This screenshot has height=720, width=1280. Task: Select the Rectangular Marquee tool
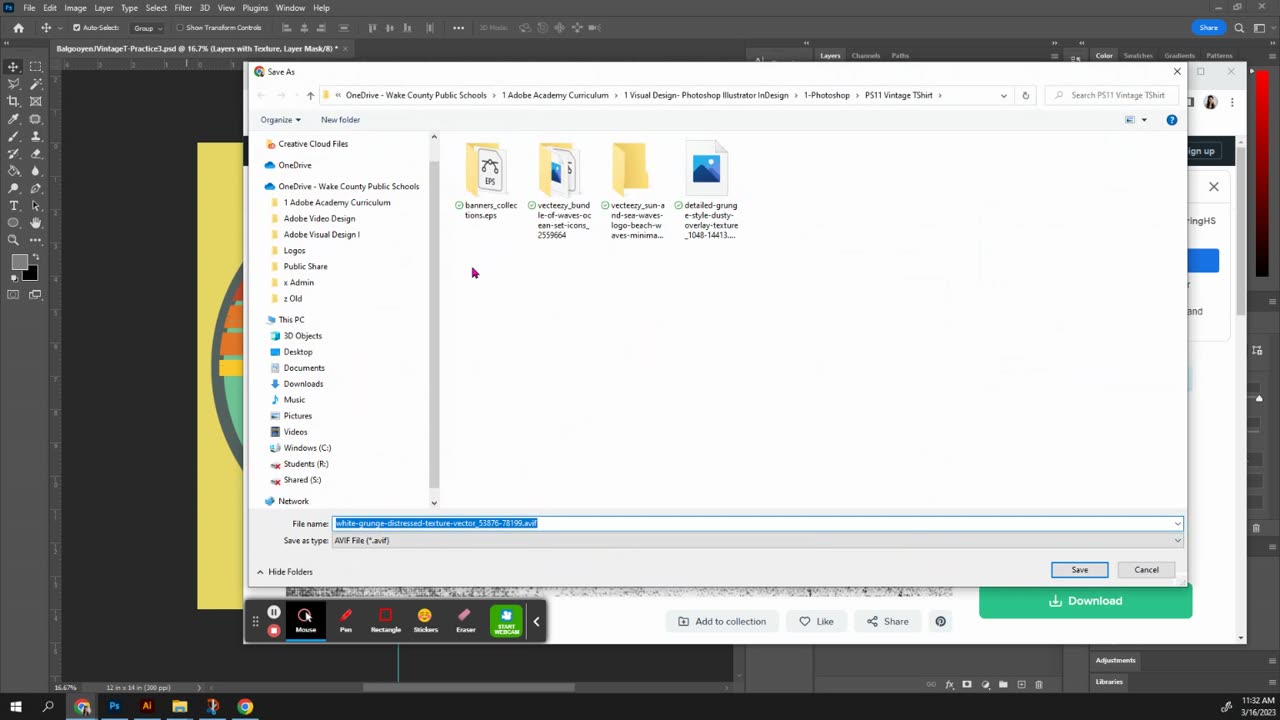point(35,66)
